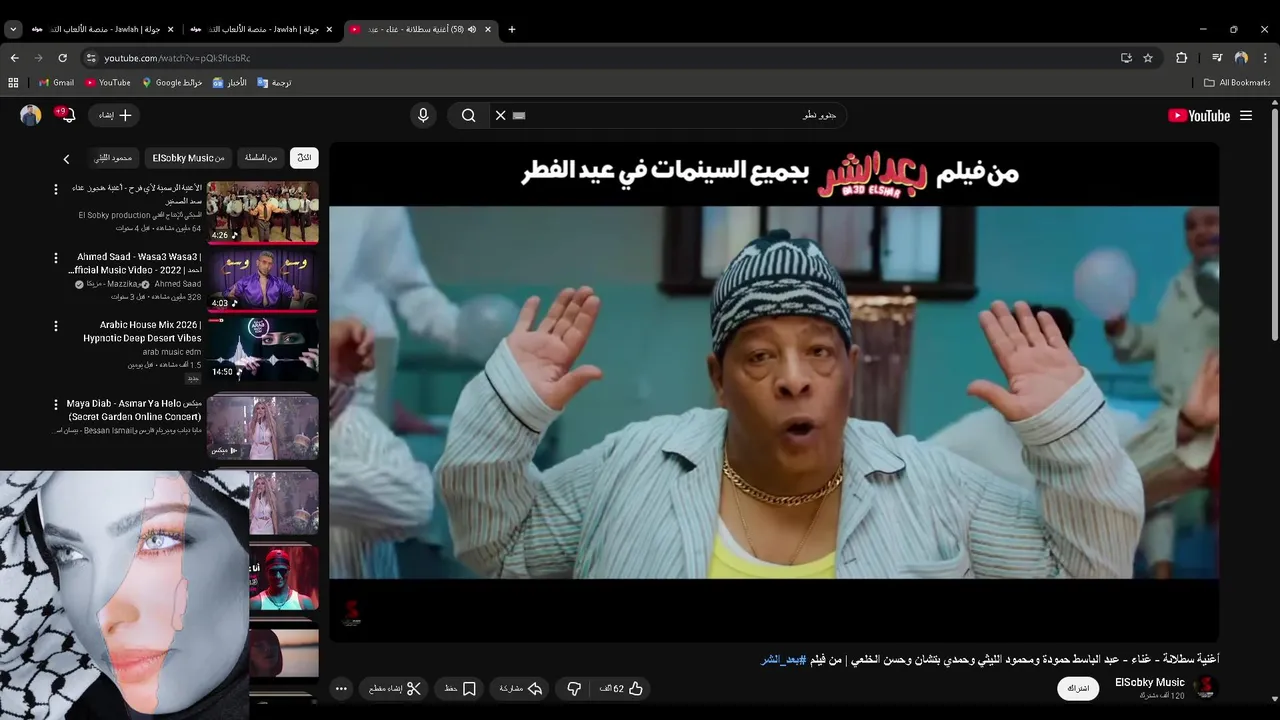Open the 4:26 wedding song thumbnail

pos(263,212)
